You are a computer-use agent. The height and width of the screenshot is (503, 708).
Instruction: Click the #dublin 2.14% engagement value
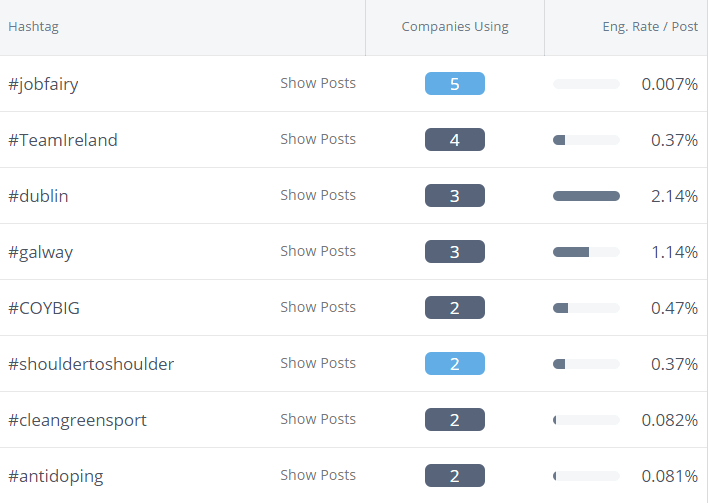pyautogui.click(x=674, y=196)
